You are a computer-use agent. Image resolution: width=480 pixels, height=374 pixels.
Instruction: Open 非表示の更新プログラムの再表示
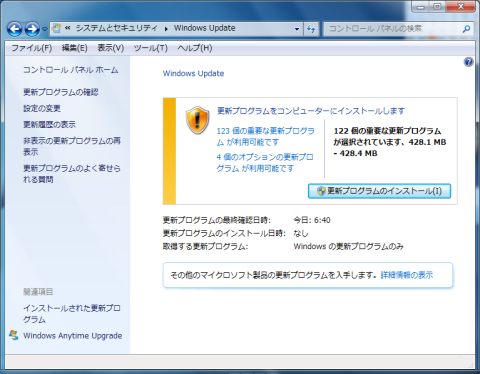[x=72, y=146]
